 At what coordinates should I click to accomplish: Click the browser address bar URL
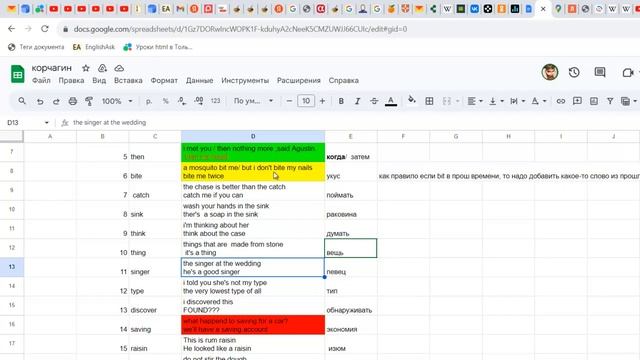coord(240,29)
